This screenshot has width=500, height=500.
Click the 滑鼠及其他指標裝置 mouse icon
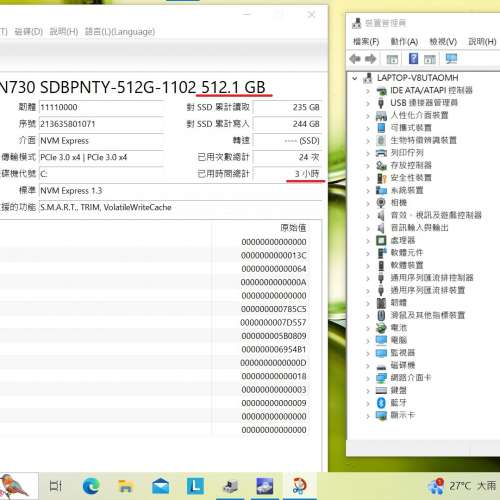click(381, 315)
